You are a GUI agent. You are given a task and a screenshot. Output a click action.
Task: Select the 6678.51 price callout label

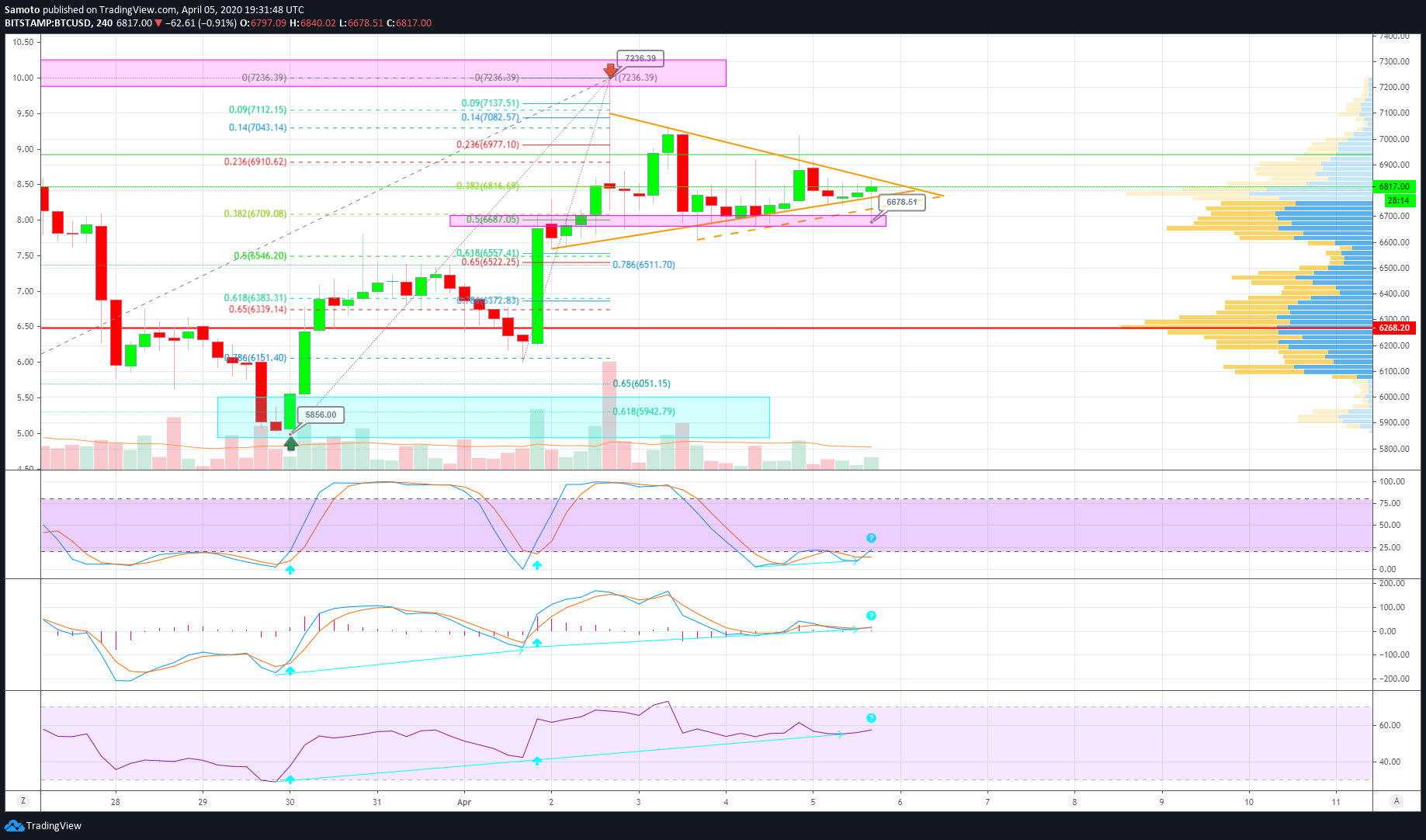click(x=902, y=202)
